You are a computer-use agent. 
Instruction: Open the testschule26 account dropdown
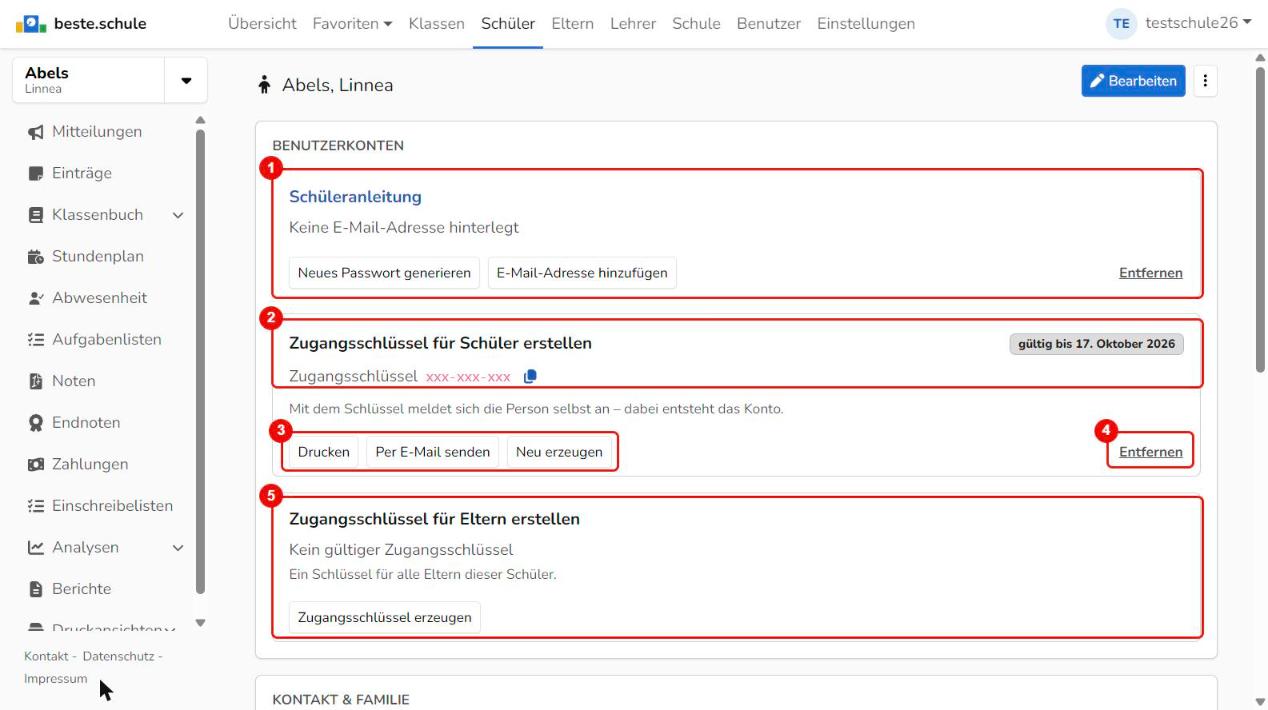click(x=1198, y=23)
